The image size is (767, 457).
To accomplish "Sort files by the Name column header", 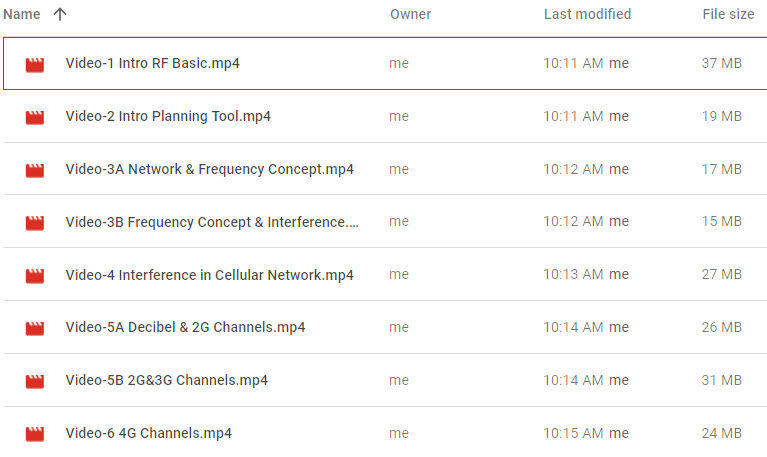I will pyautogui.click(x=22, y=14).
